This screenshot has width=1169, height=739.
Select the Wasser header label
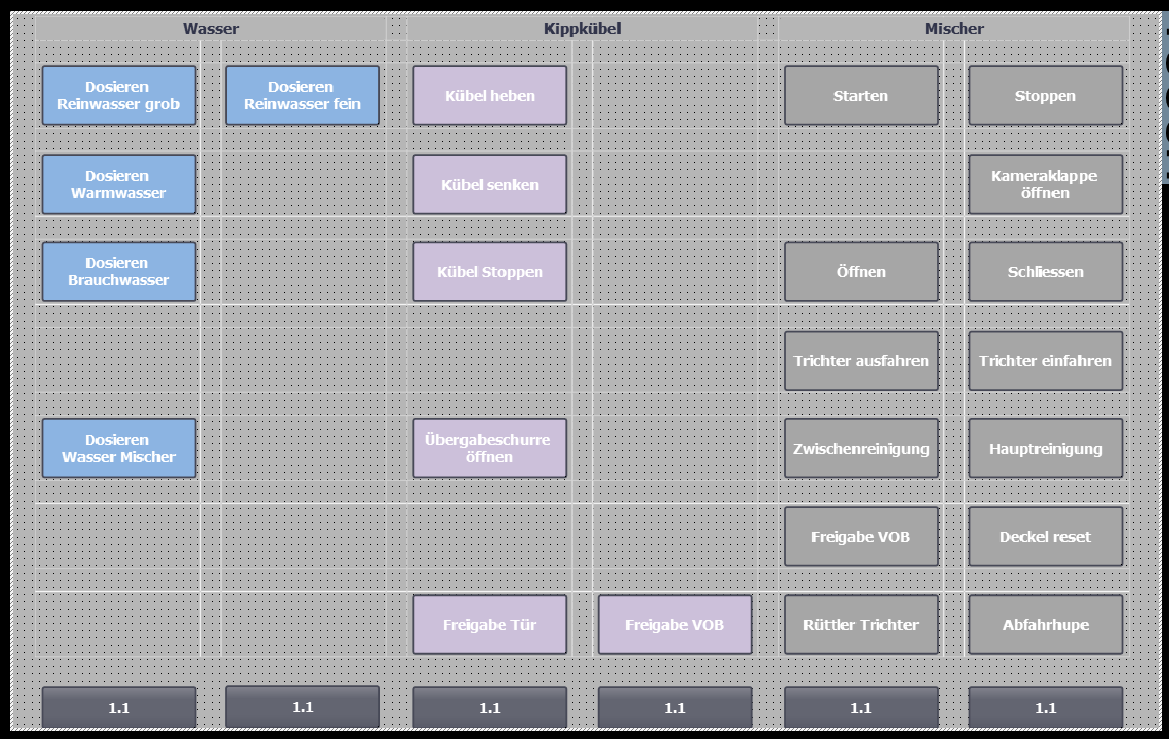[x=211, y=28]
